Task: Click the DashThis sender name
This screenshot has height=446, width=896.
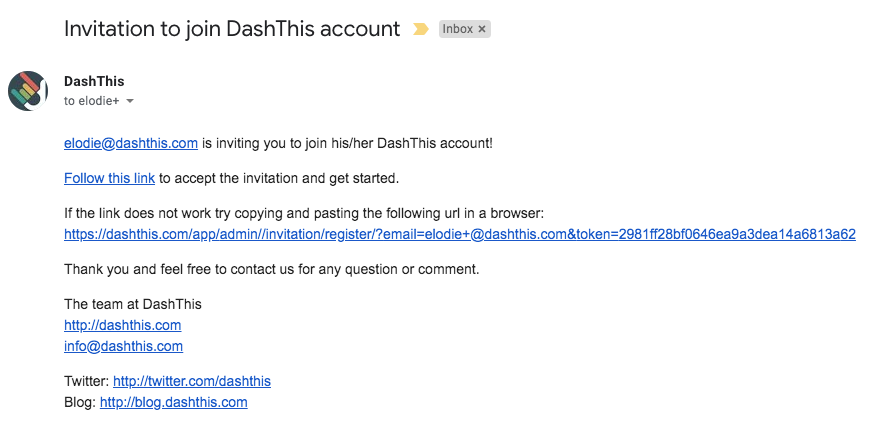Action: tap(94, 81)
